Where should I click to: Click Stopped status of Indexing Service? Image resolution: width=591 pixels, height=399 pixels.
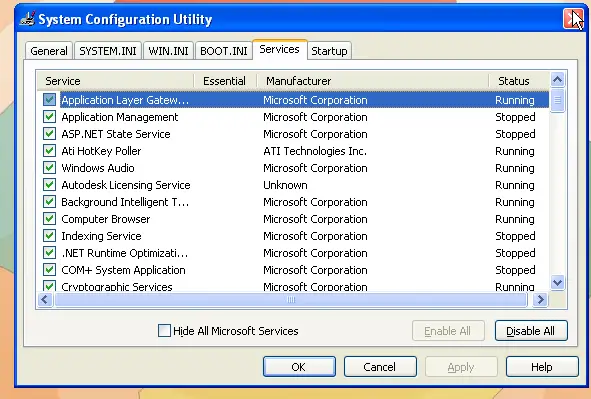click(x=515, y=236)
